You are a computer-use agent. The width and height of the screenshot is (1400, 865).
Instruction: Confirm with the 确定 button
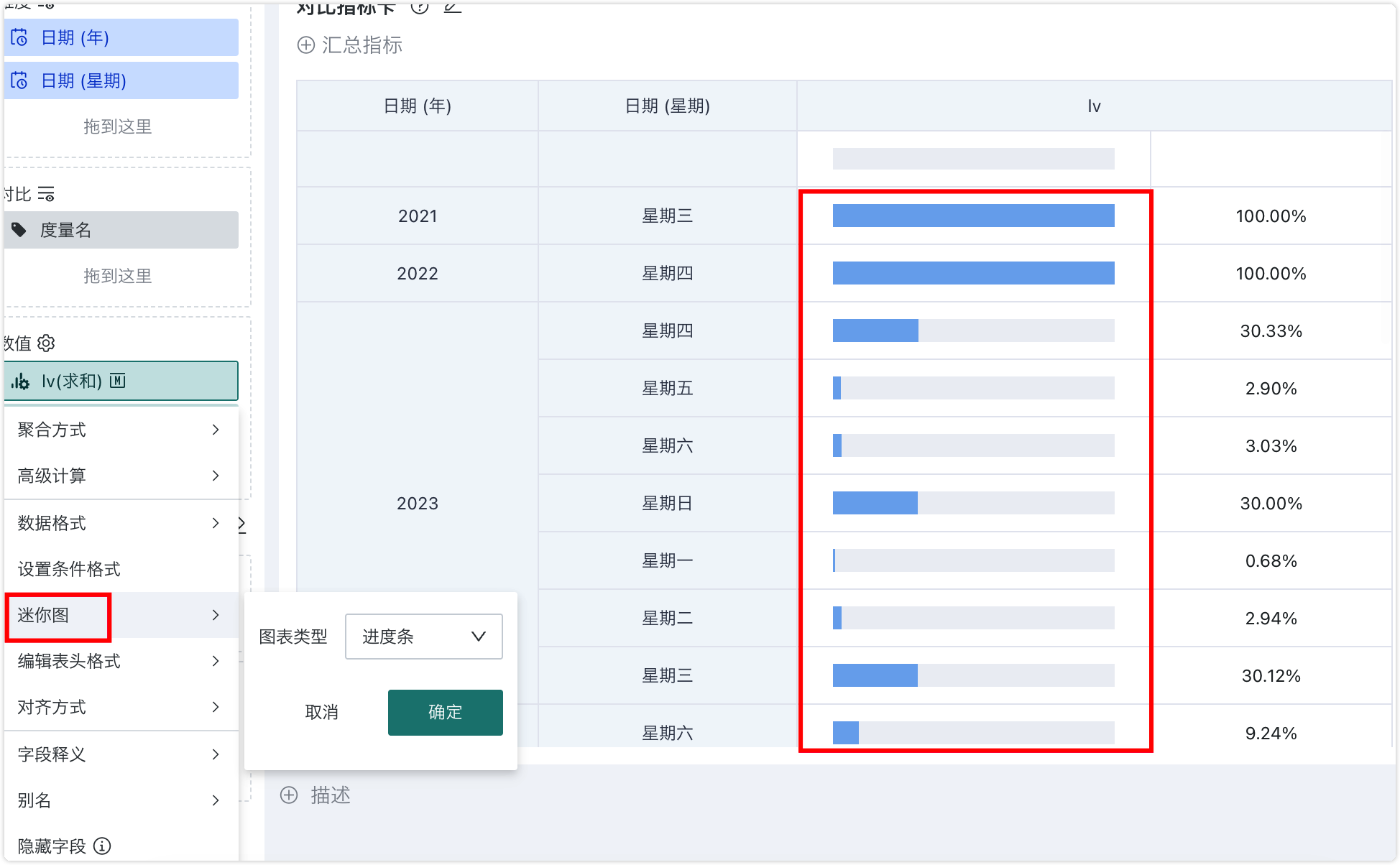pyautogui.click(x=446, y=713)
